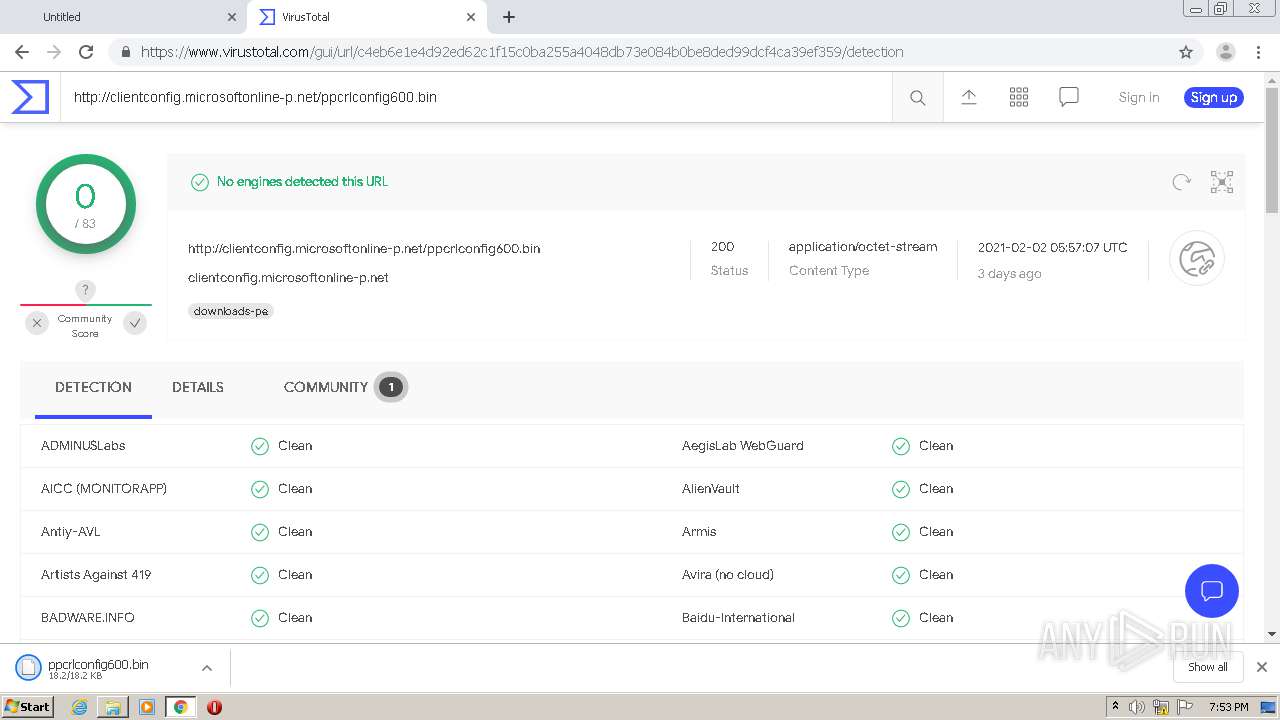Vote negative with community X icon
The width and height of the screenshot is (1280, 720).
[37, 322]
